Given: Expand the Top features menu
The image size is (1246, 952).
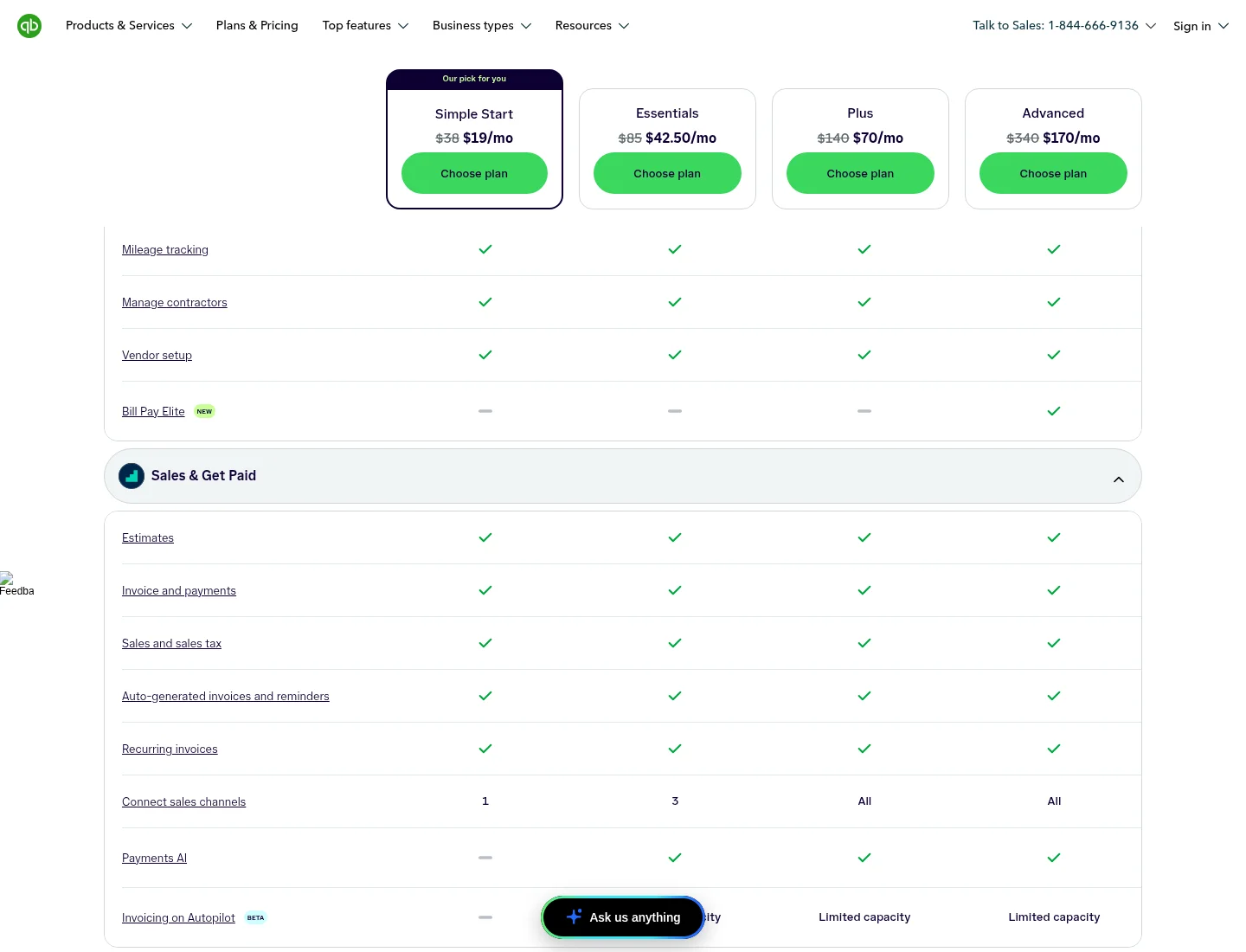Looking at the screenshot, I should point(365,26).
